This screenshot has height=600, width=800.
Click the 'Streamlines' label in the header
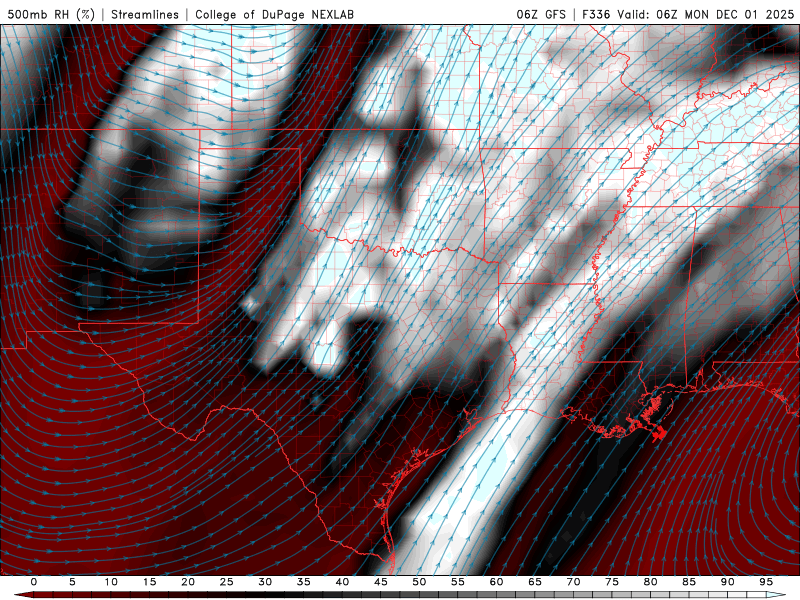[145, 14]
